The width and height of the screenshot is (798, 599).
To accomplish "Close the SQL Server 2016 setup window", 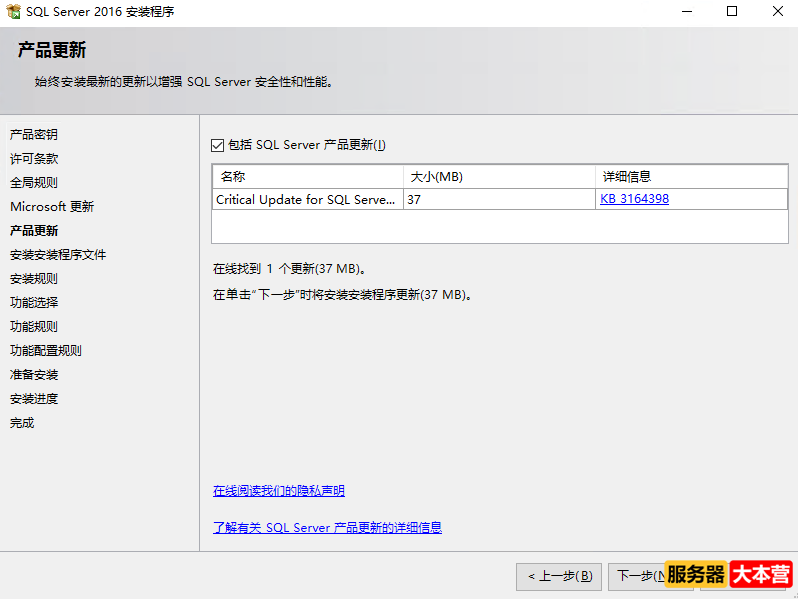I will [x=778, y=11].
